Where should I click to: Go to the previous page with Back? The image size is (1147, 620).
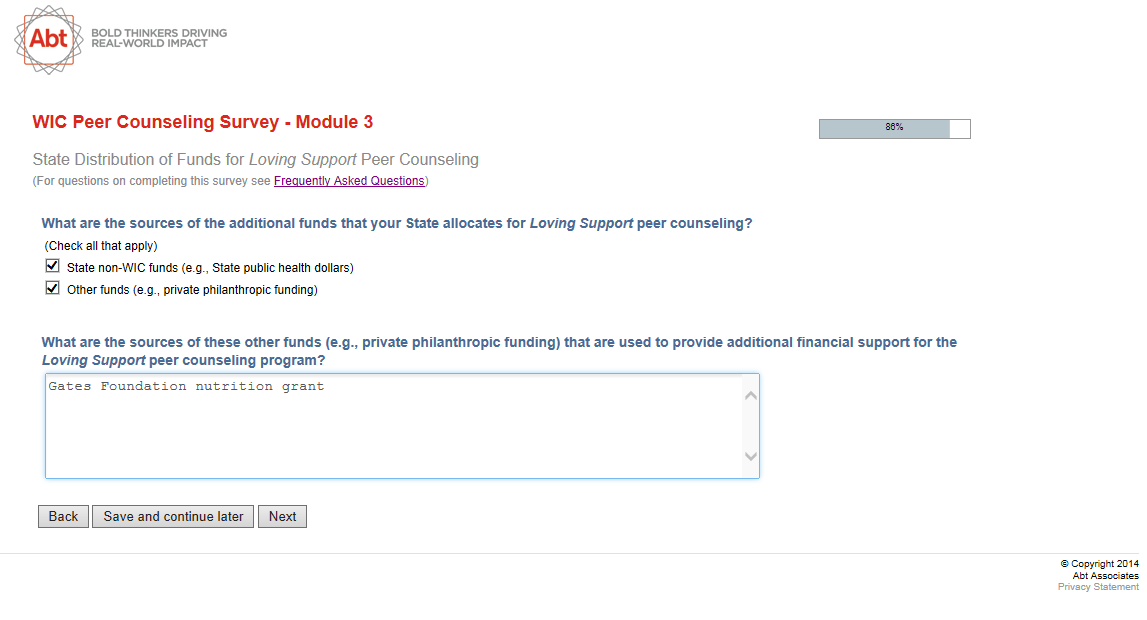pyautogui.click(x=63, y=516)
